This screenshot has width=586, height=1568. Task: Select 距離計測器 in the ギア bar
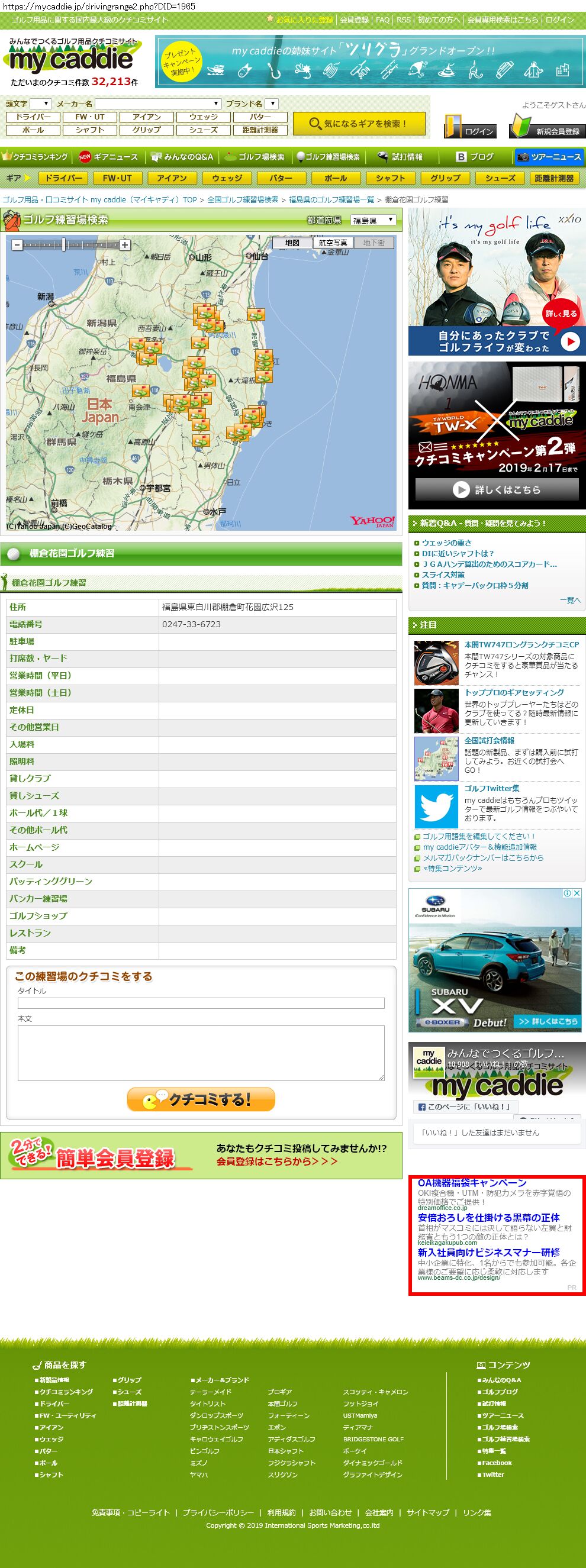click(x=554, y=178)
